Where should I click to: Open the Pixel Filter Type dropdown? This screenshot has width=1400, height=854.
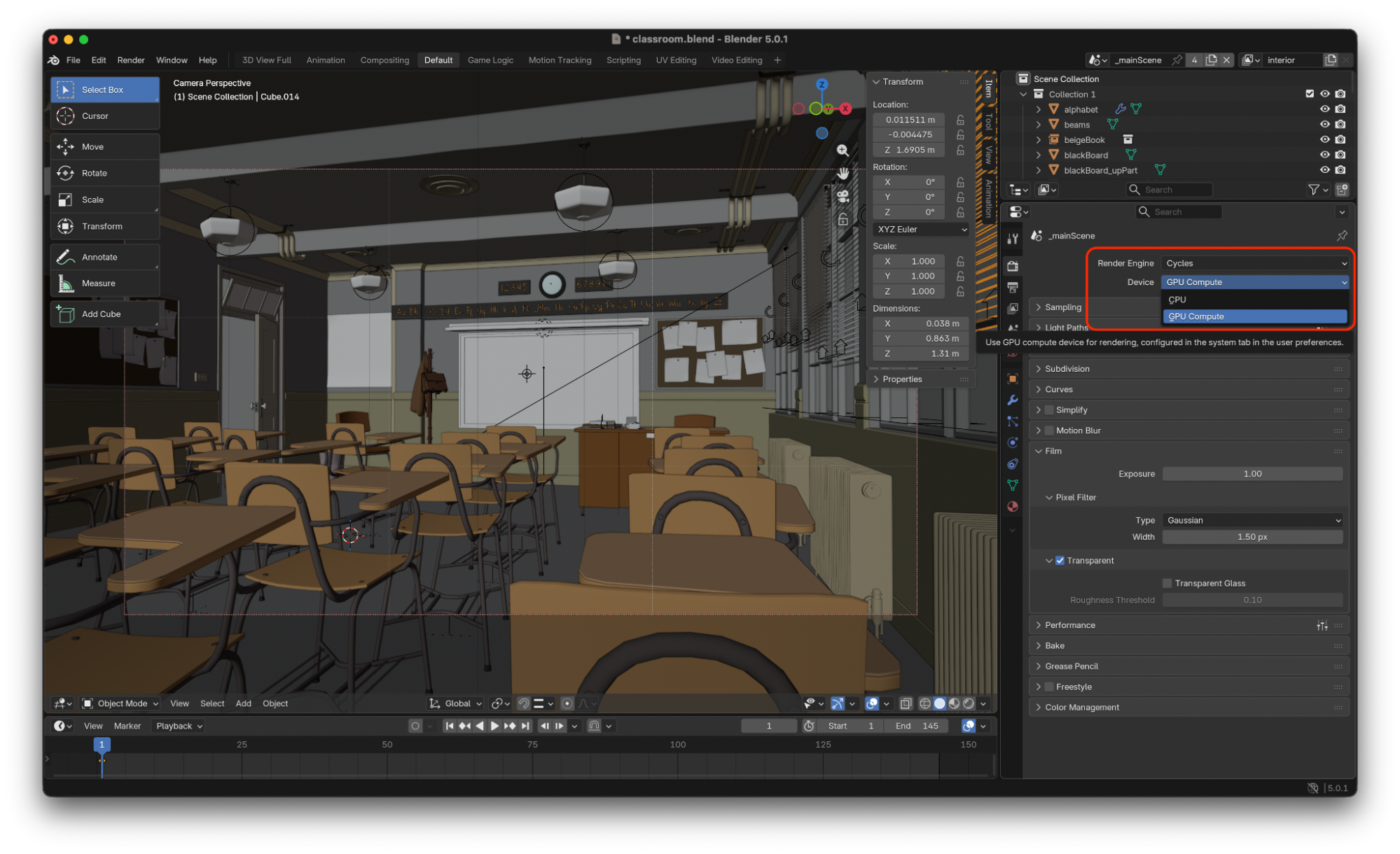point(1252,520)
